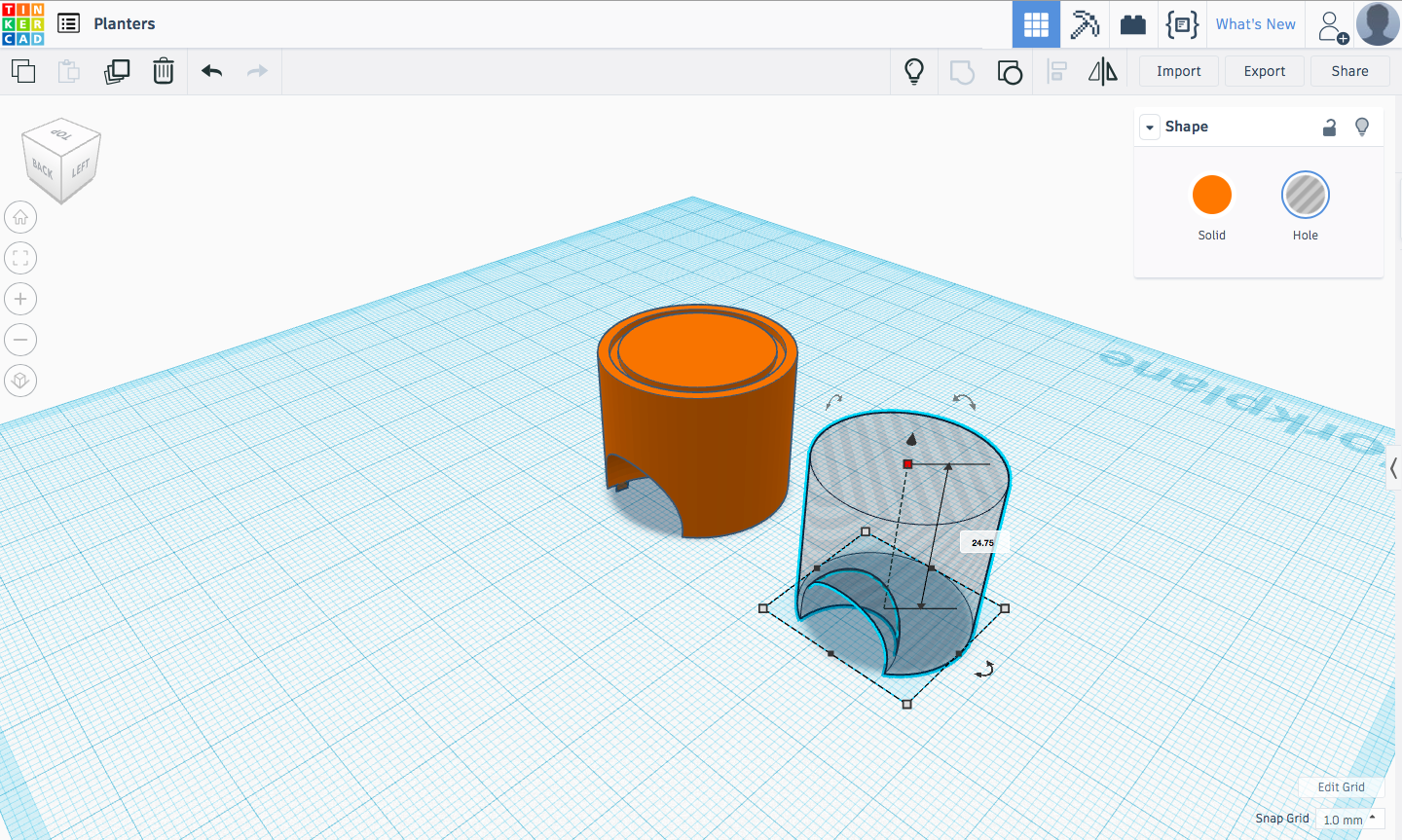Collapse the Shape panel arrow

point(1150,128)
